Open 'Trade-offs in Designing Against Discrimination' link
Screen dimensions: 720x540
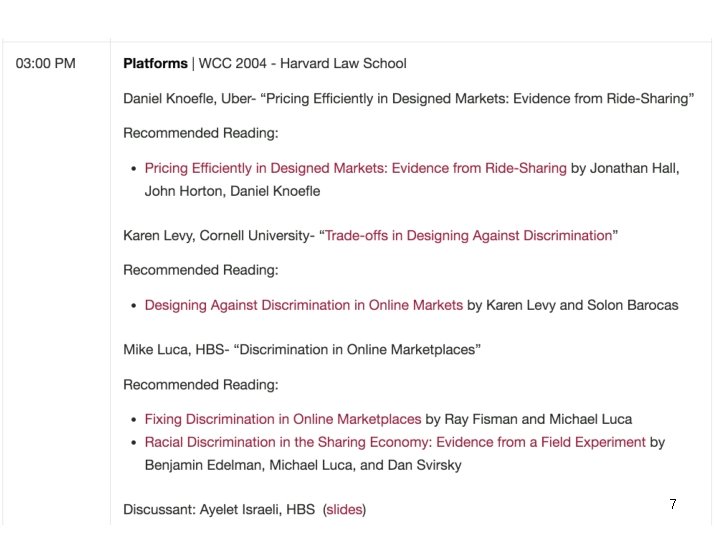(468, 236)
